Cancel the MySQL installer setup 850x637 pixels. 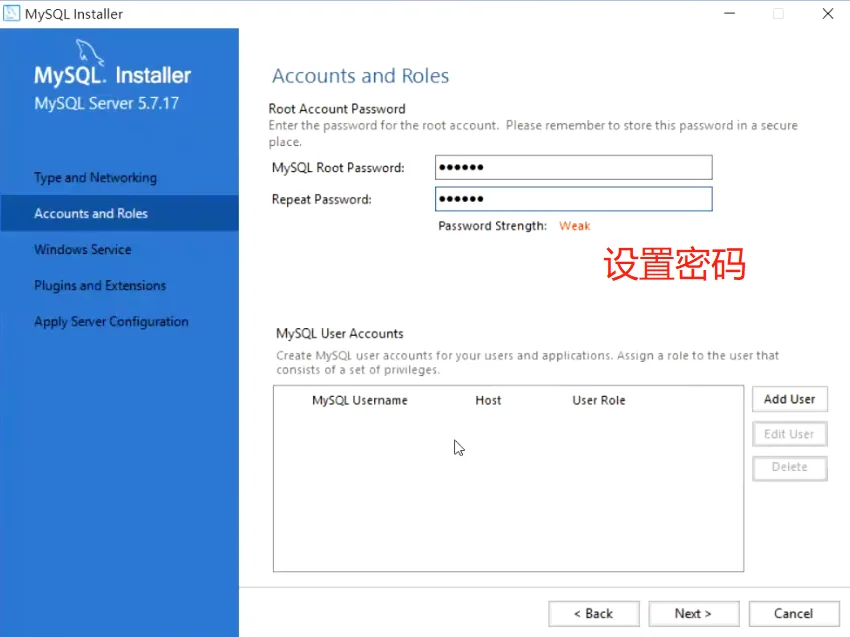coord(794,614)
